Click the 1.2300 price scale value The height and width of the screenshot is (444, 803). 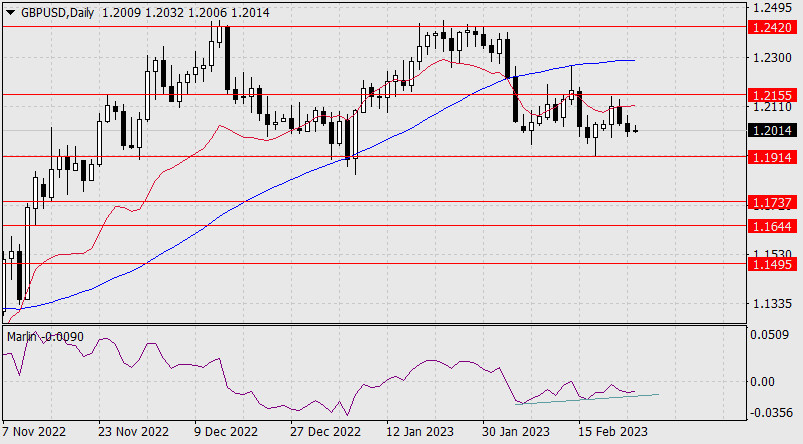pos(772,58)
